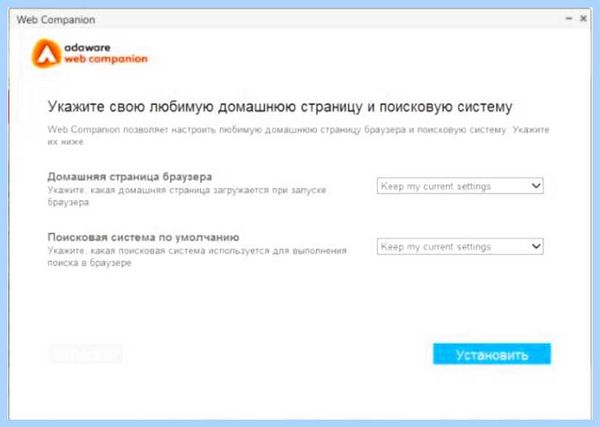600x427 pixels.
Task: Click the faded back button at bottom left
Action: tap(86, 354)
